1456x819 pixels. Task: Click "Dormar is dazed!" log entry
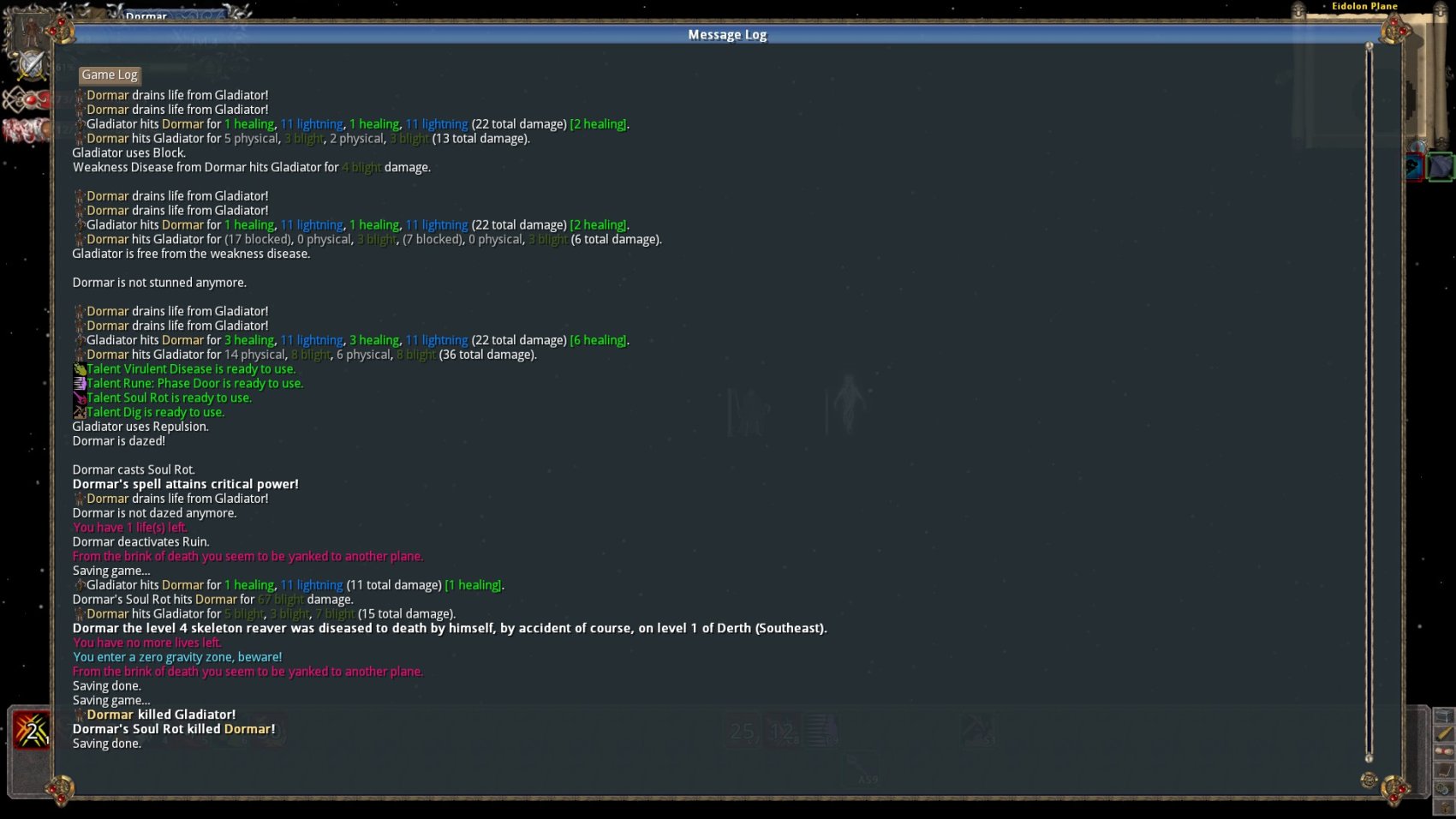click(119, 441)
